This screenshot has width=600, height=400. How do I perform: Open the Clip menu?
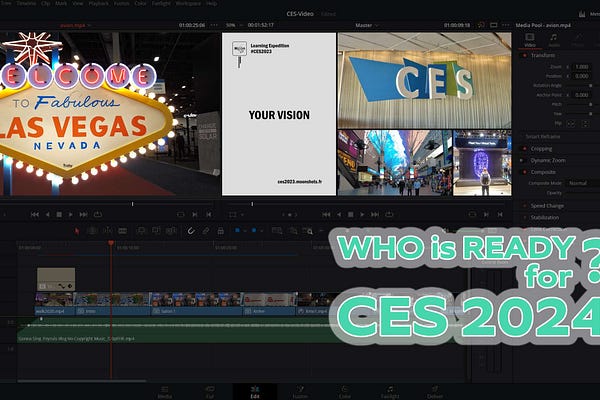46,3
